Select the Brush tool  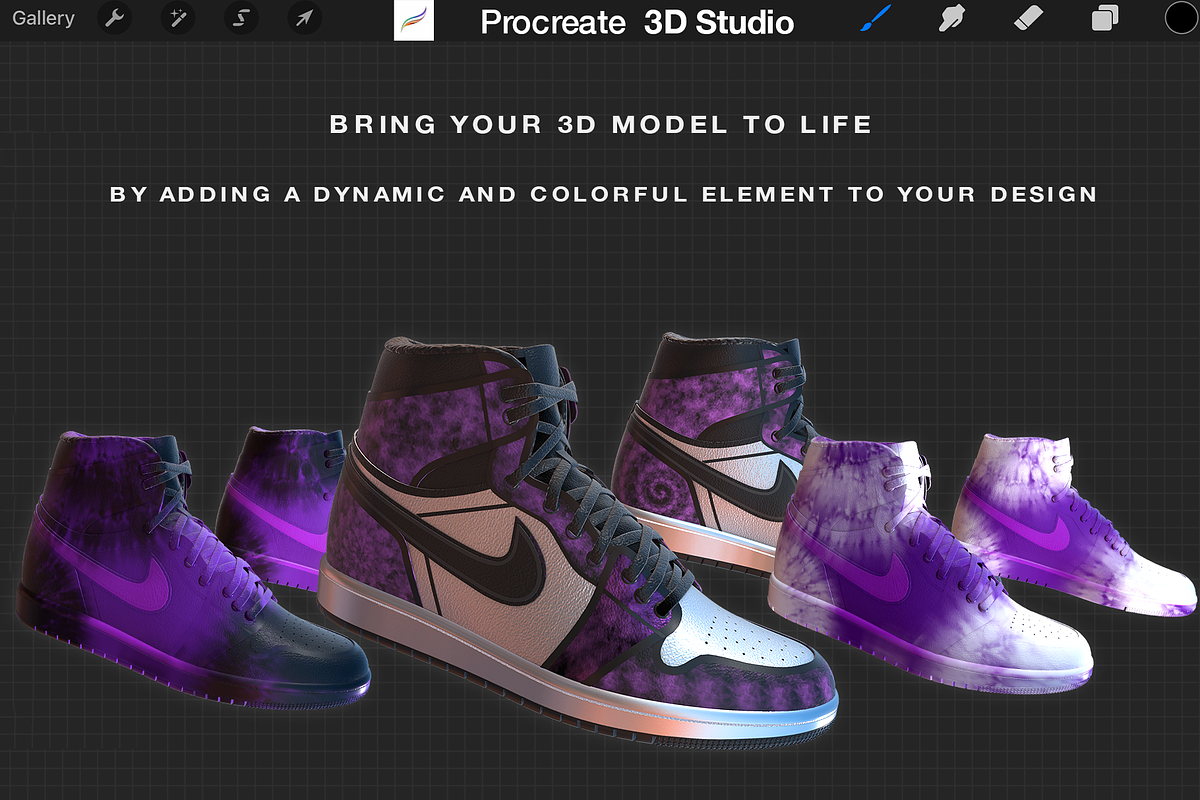point(877,19)
